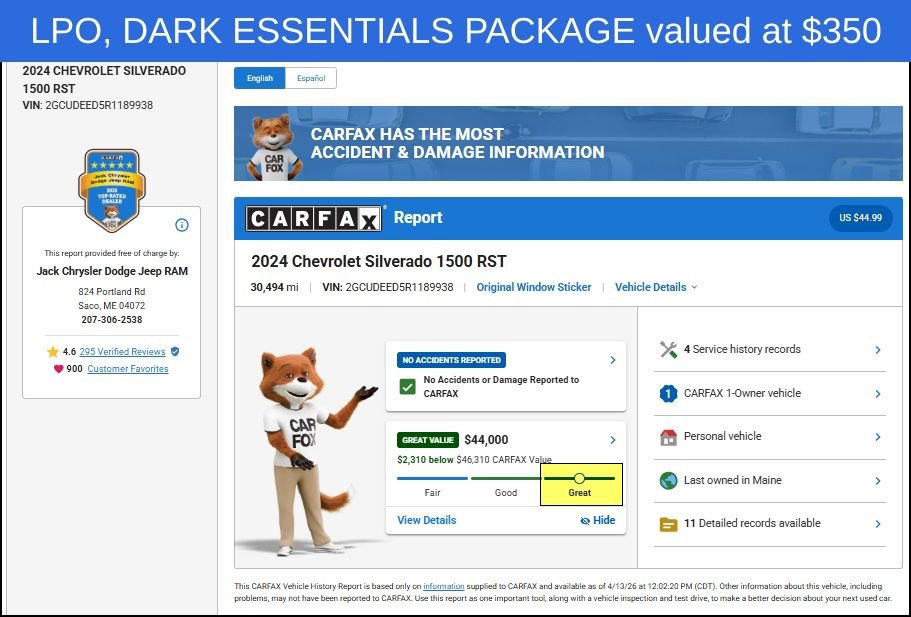Click the detailed records folder icon
The width and height of the screenshot is (911, 617).
point(669,524)
